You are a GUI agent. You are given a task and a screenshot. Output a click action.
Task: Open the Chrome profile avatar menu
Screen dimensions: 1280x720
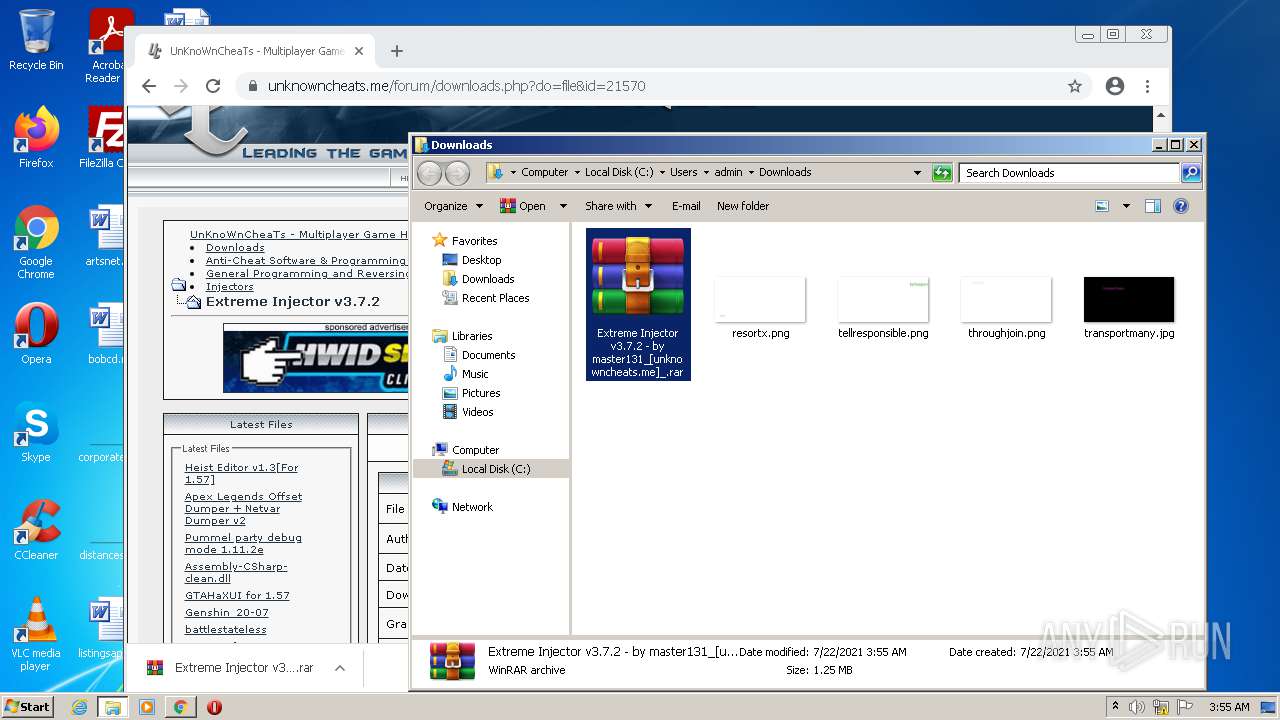pyautogui.click(x=1115, y=86)
